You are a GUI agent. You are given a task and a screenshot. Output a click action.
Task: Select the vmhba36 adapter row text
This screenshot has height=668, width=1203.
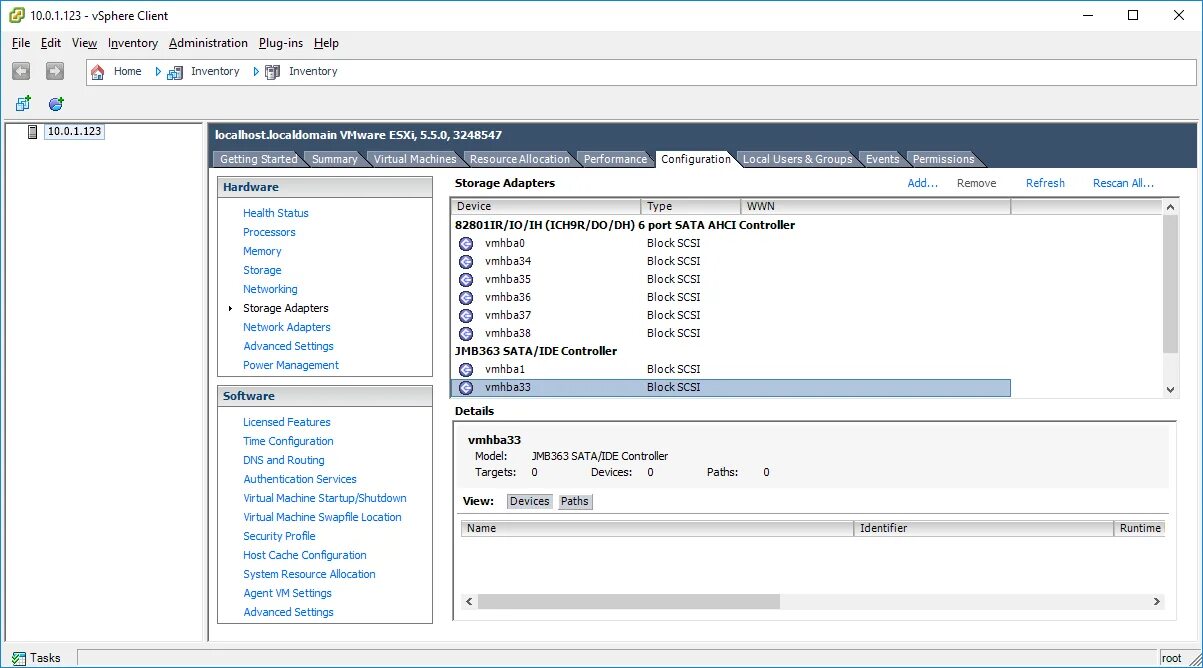508,298
